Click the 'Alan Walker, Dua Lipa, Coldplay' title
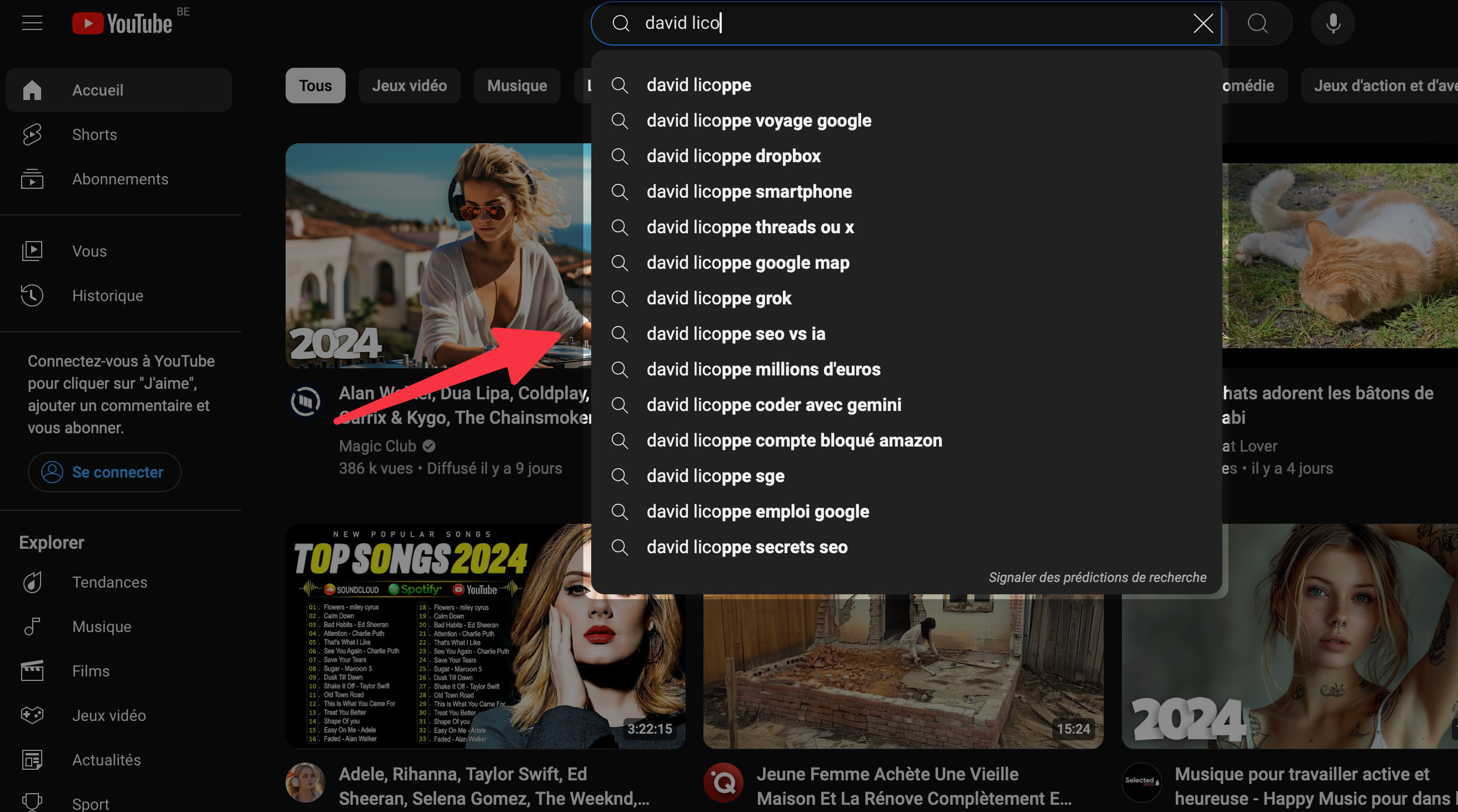Image resolution: width=1458 pixels, height=812 pixels. point(465,405)
